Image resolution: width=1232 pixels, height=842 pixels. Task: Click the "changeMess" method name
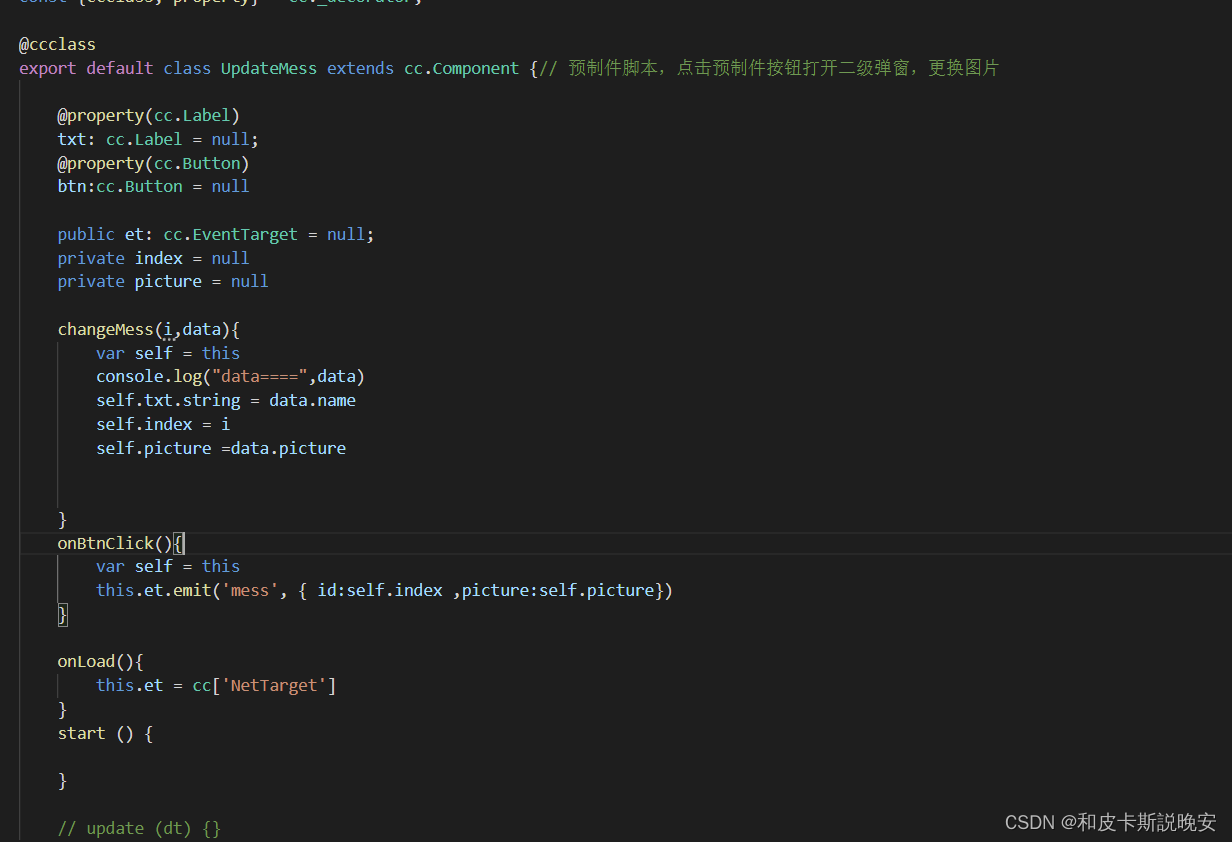pos(106,329)
